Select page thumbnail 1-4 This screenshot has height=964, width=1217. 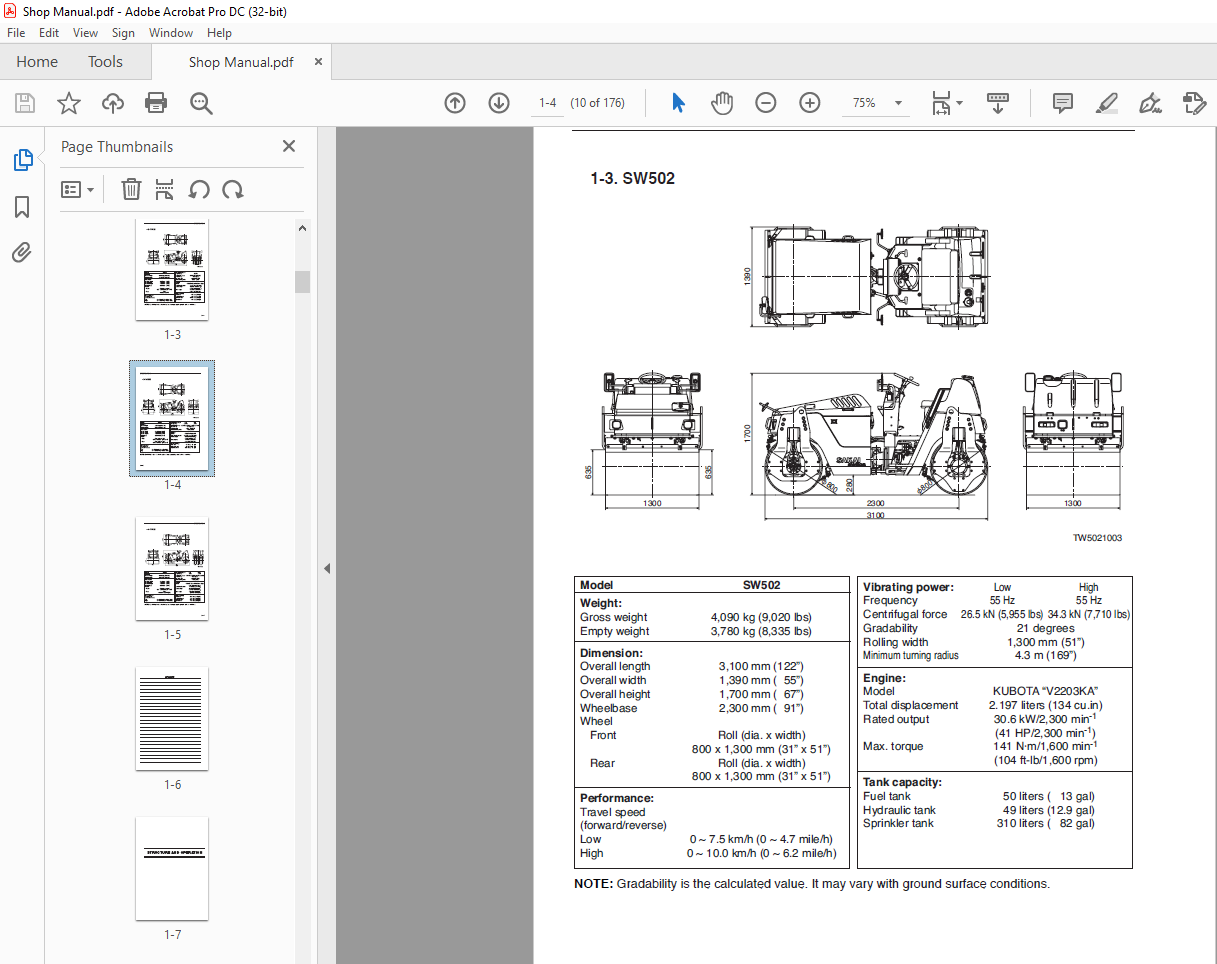click(x=172, y=418)
